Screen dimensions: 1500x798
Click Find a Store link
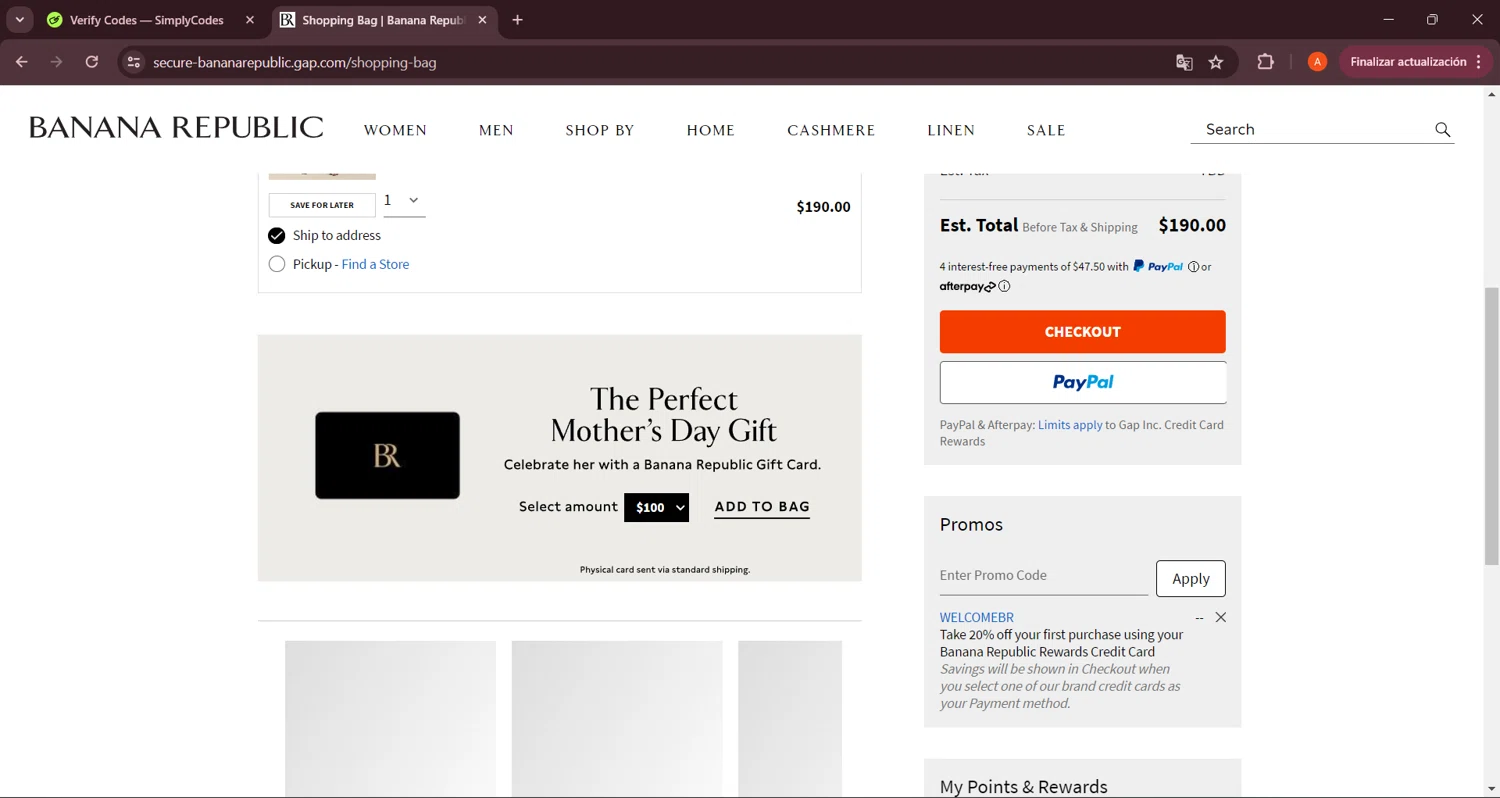click(375, 264)
